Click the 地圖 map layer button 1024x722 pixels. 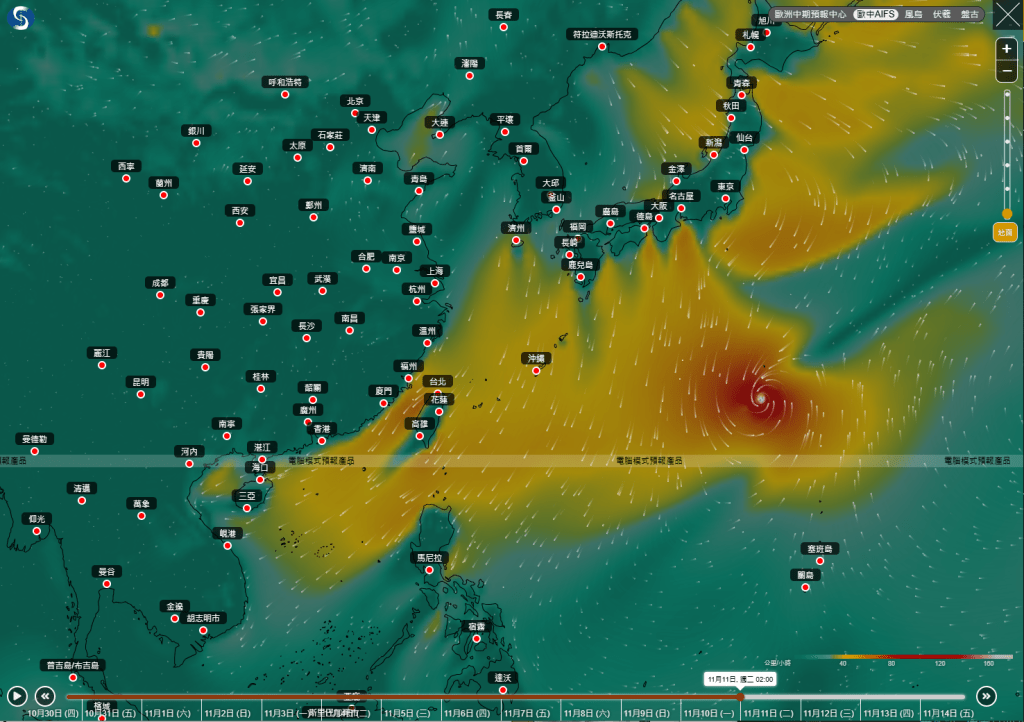tap(1005, 232)
